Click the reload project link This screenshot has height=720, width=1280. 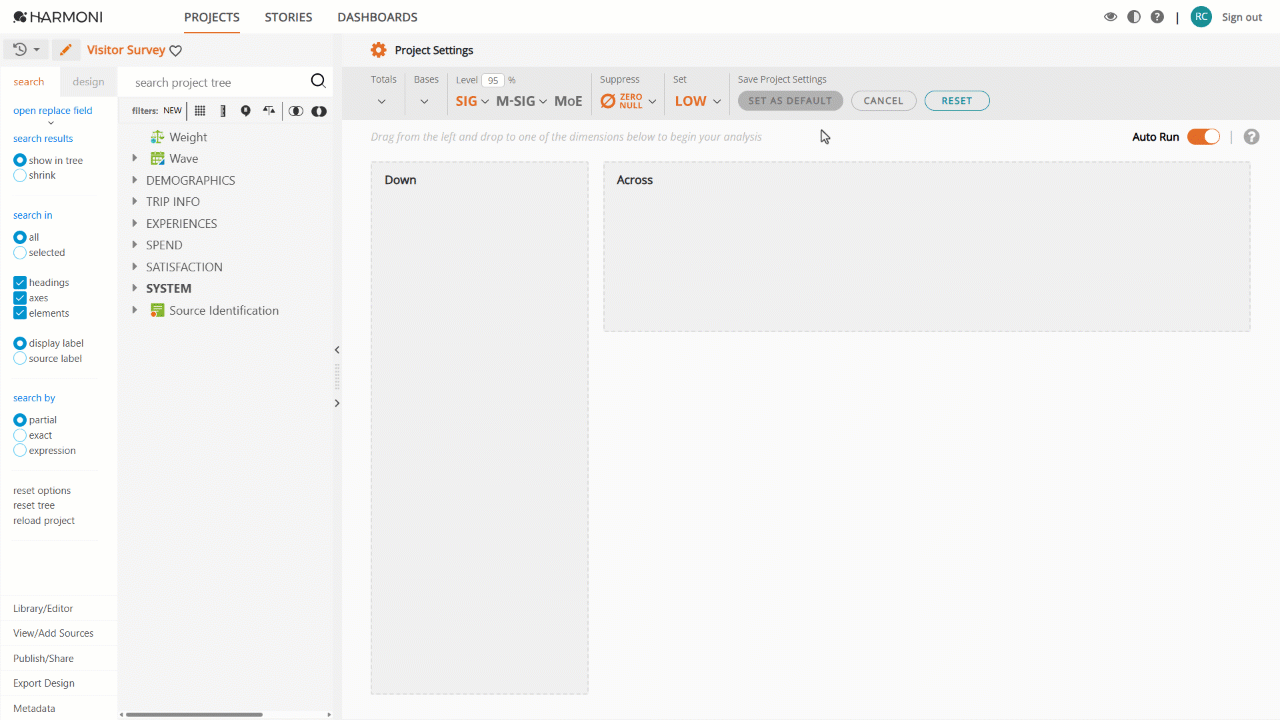click(x=44, y=521)
